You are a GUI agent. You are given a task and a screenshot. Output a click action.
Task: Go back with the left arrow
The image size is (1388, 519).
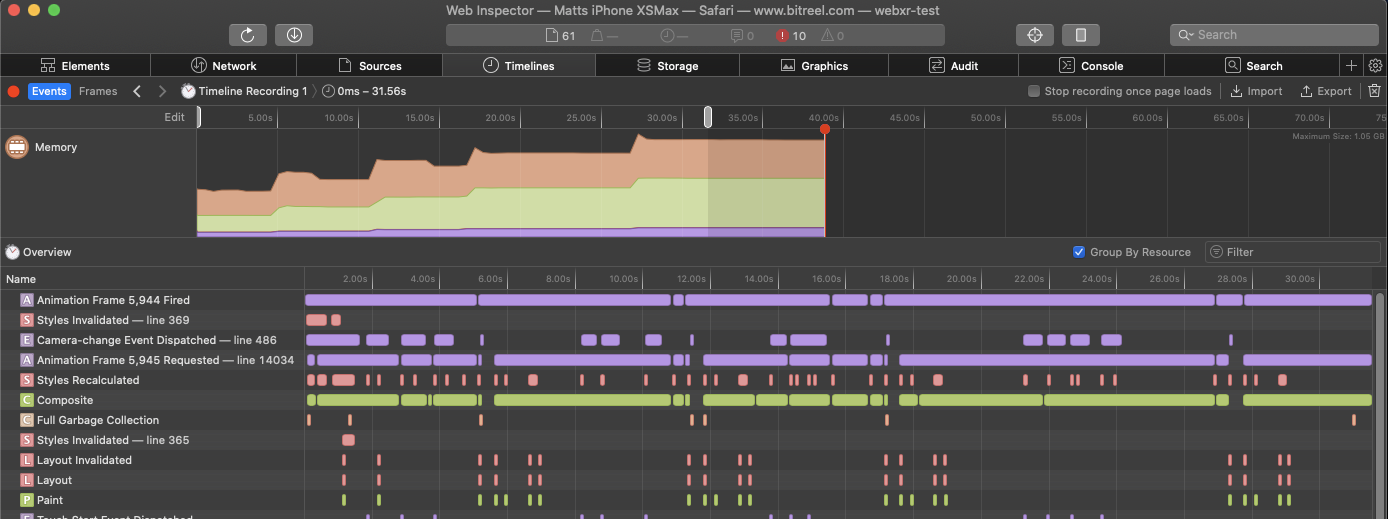137,91
